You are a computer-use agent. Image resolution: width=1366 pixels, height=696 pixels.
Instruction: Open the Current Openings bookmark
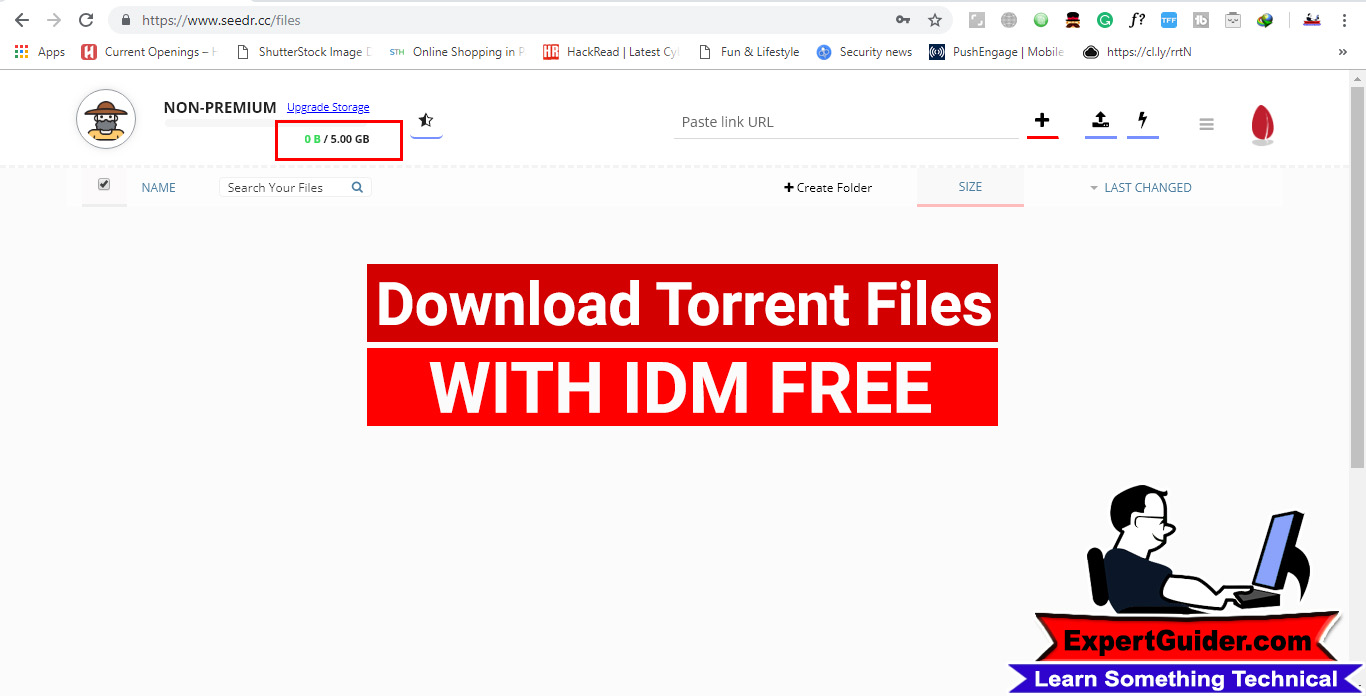coord(148,52)
